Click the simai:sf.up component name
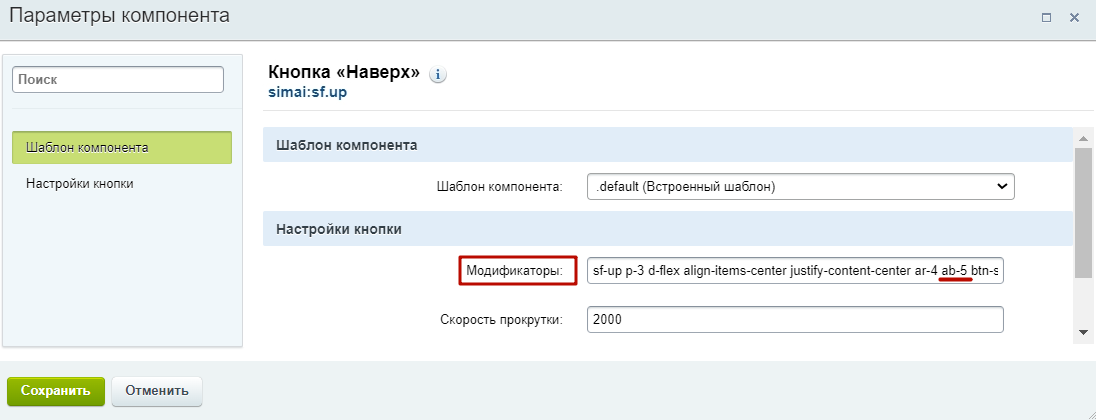Image resolution: width=1096 pixels, height=420 pixels. (x=307, y=92)
